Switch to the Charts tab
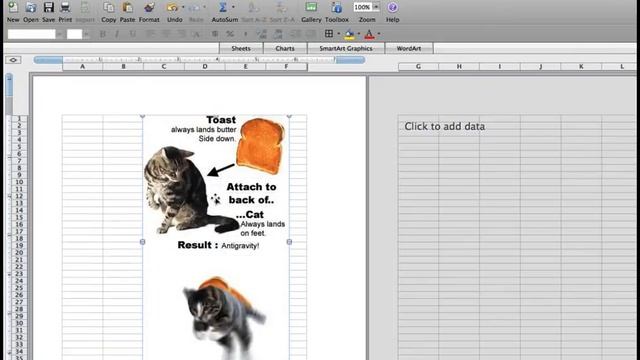 click(285, 48)
